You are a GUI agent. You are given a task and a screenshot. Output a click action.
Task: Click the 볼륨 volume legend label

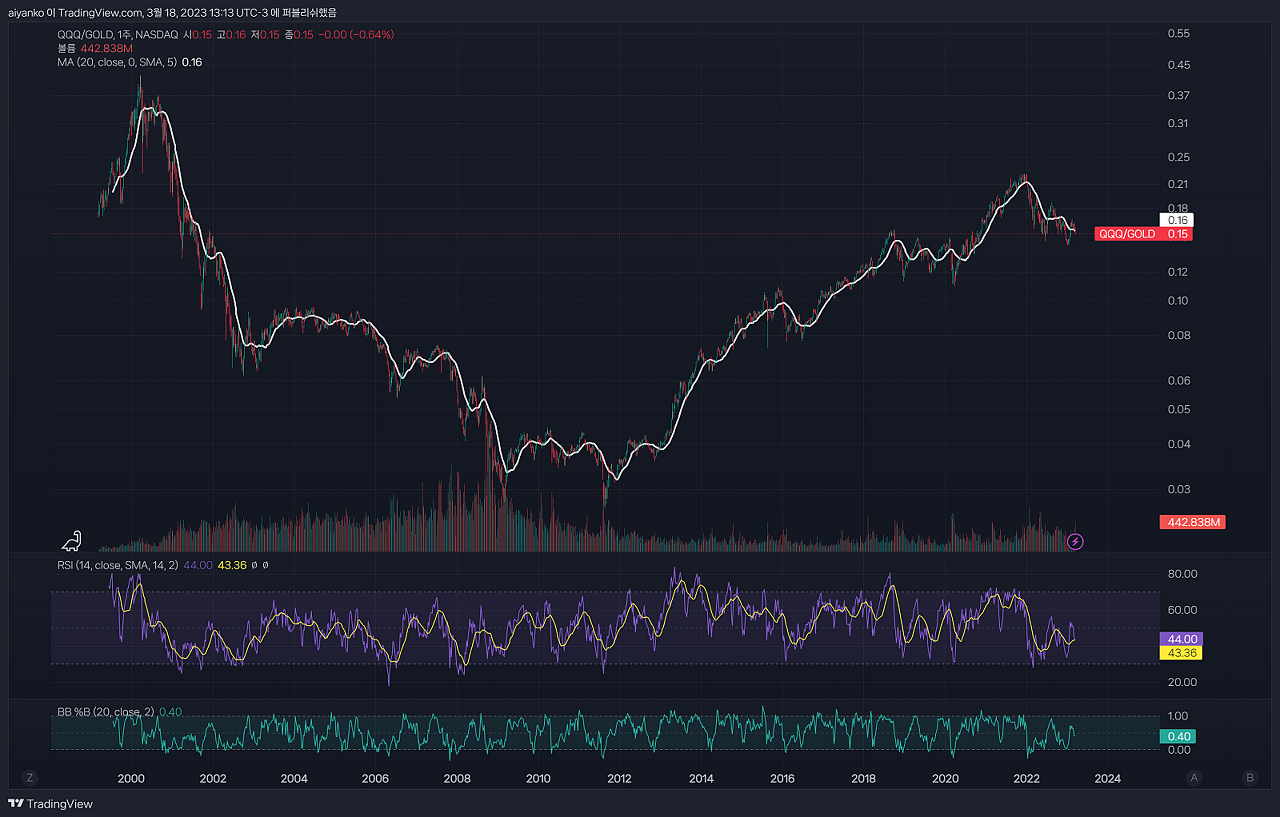coord(66,48)
